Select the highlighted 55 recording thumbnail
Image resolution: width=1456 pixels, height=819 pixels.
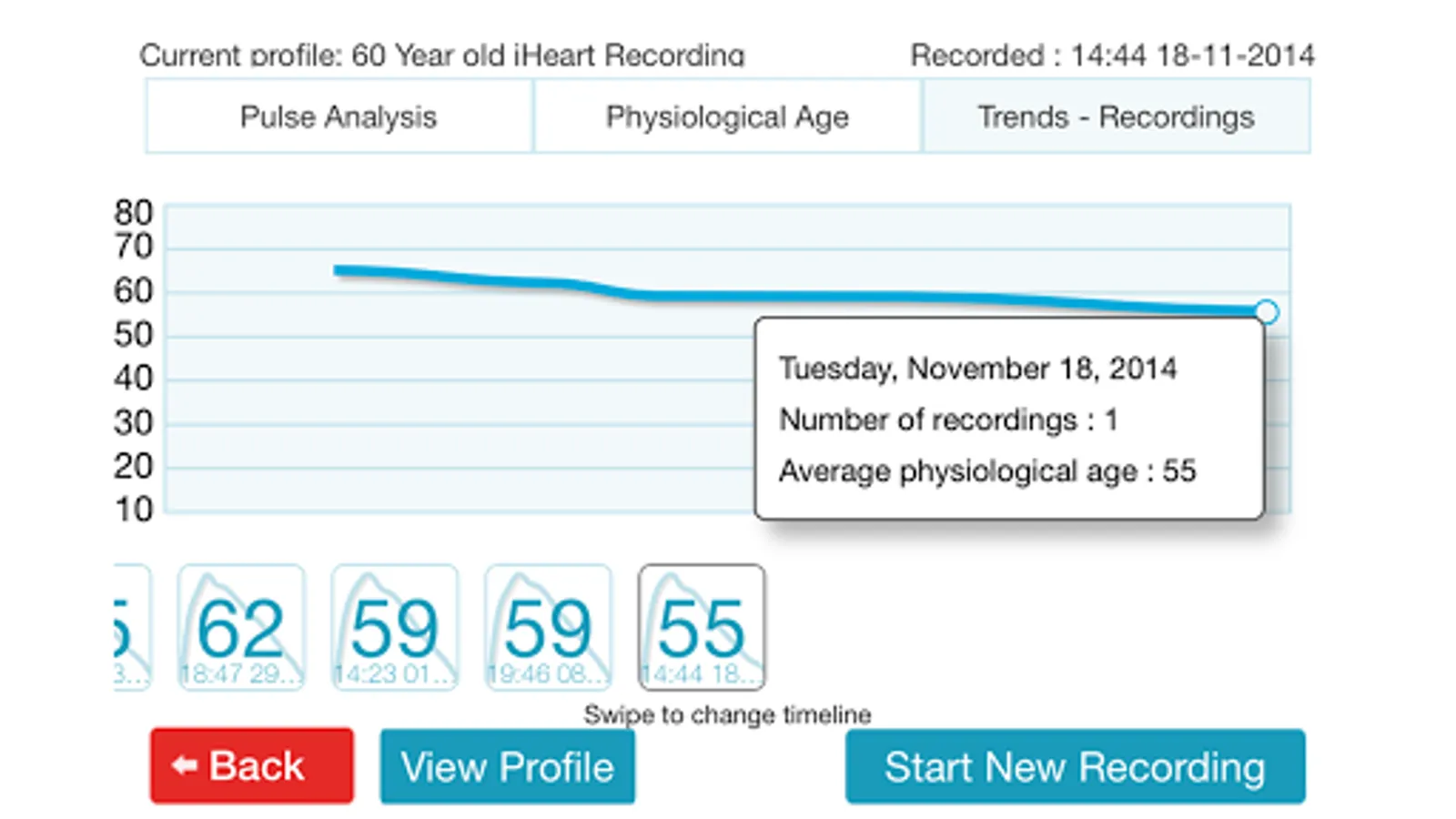702,628
